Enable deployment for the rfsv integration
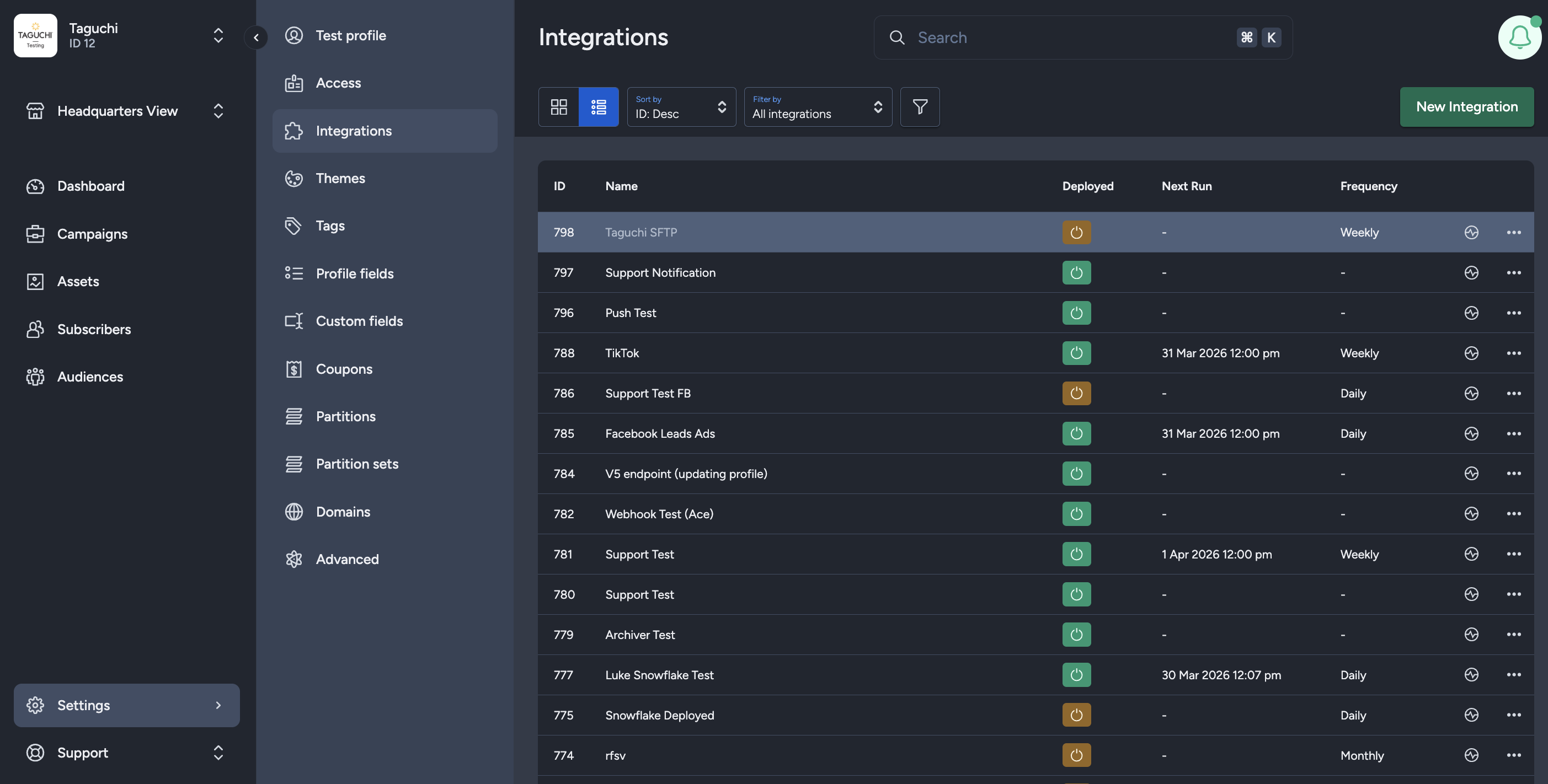This screenshot has width=1548, height=784. click(x=1076, y=755)
